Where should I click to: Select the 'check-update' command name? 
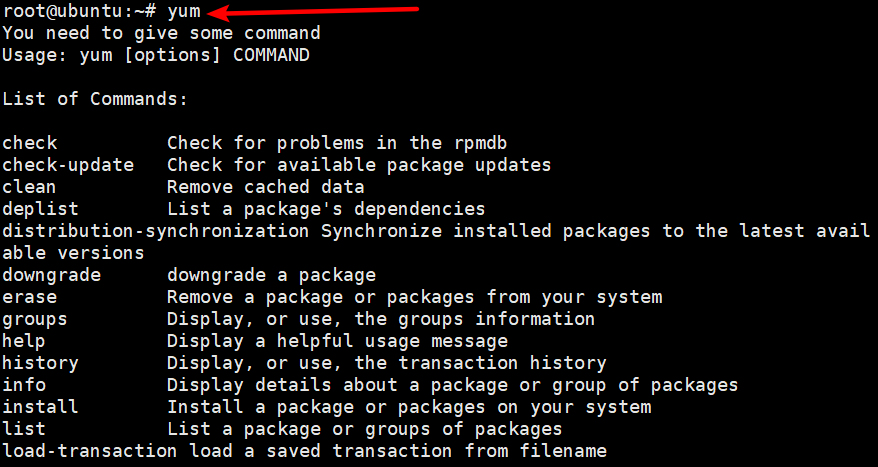[x=68, y=165]
